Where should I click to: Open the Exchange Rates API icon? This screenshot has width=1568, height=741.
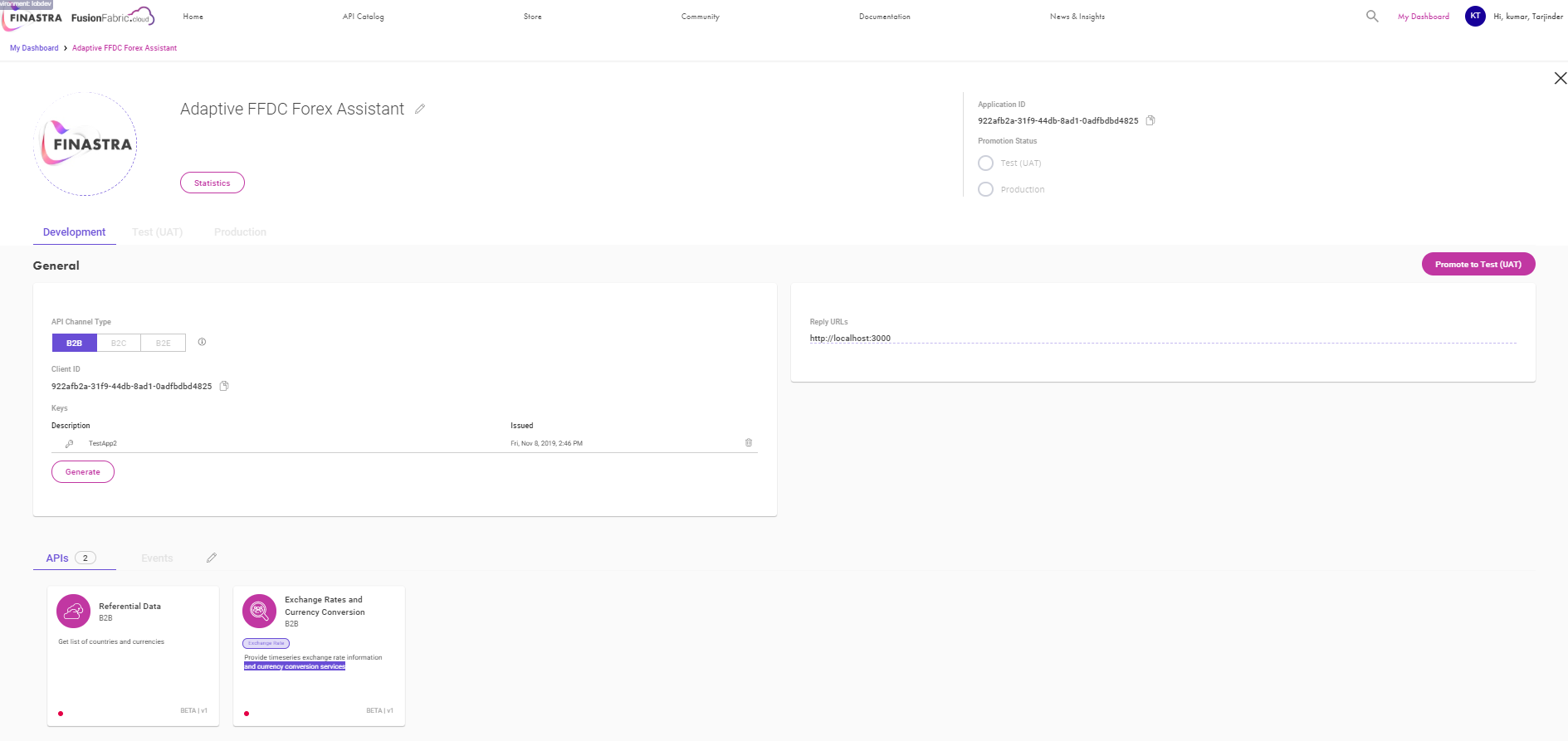pos(259,612)
